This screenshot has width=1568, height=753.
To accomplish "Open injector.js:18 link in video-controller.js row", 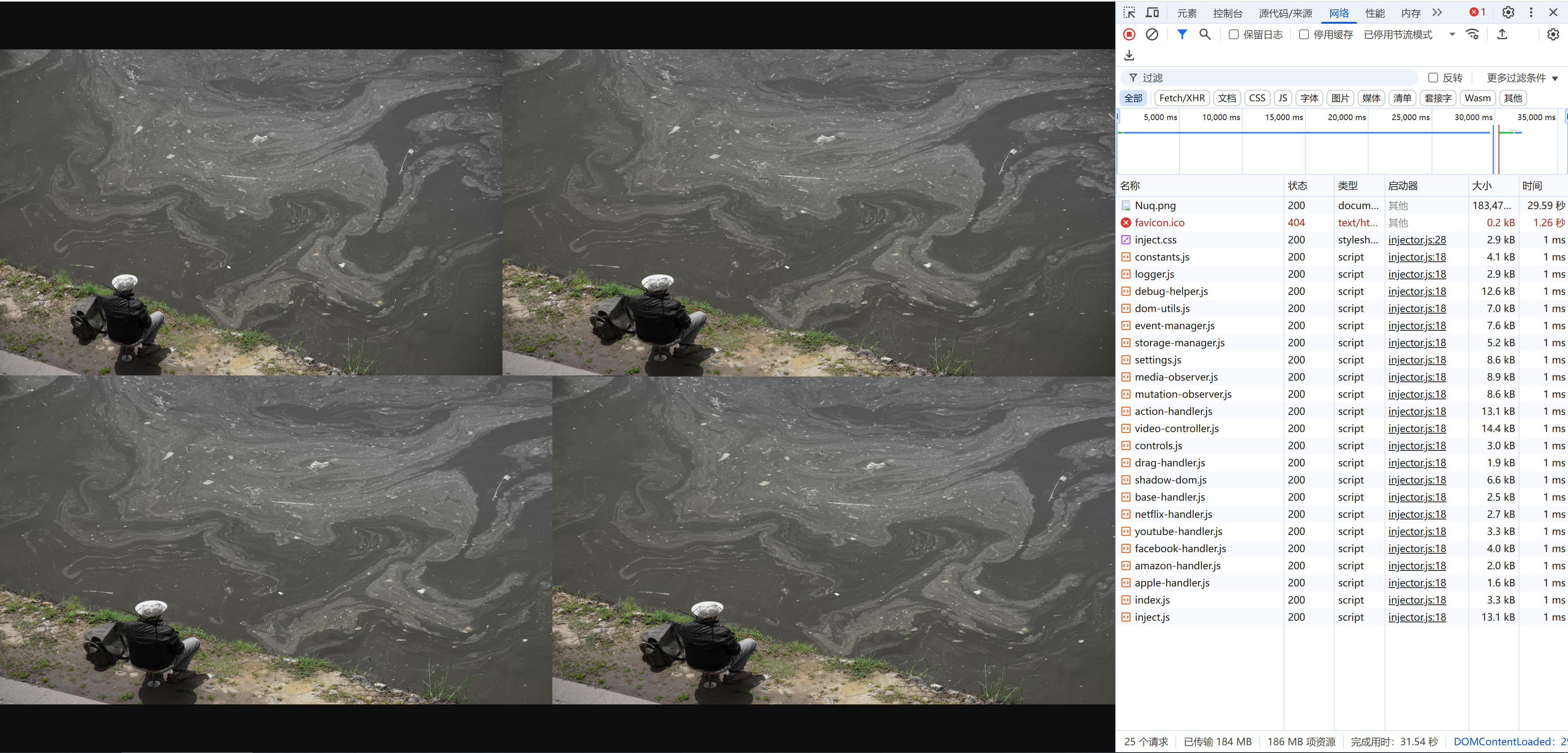I will (1416, 428).
